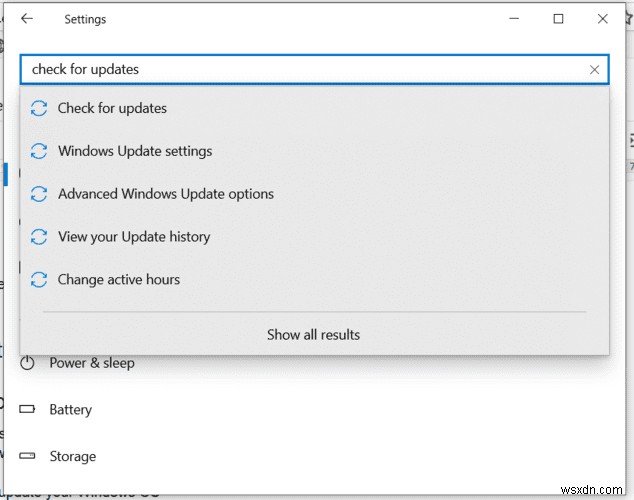Click the battery icon in the sidebar
Screen dimensions: 634x500
click(27, 409)
